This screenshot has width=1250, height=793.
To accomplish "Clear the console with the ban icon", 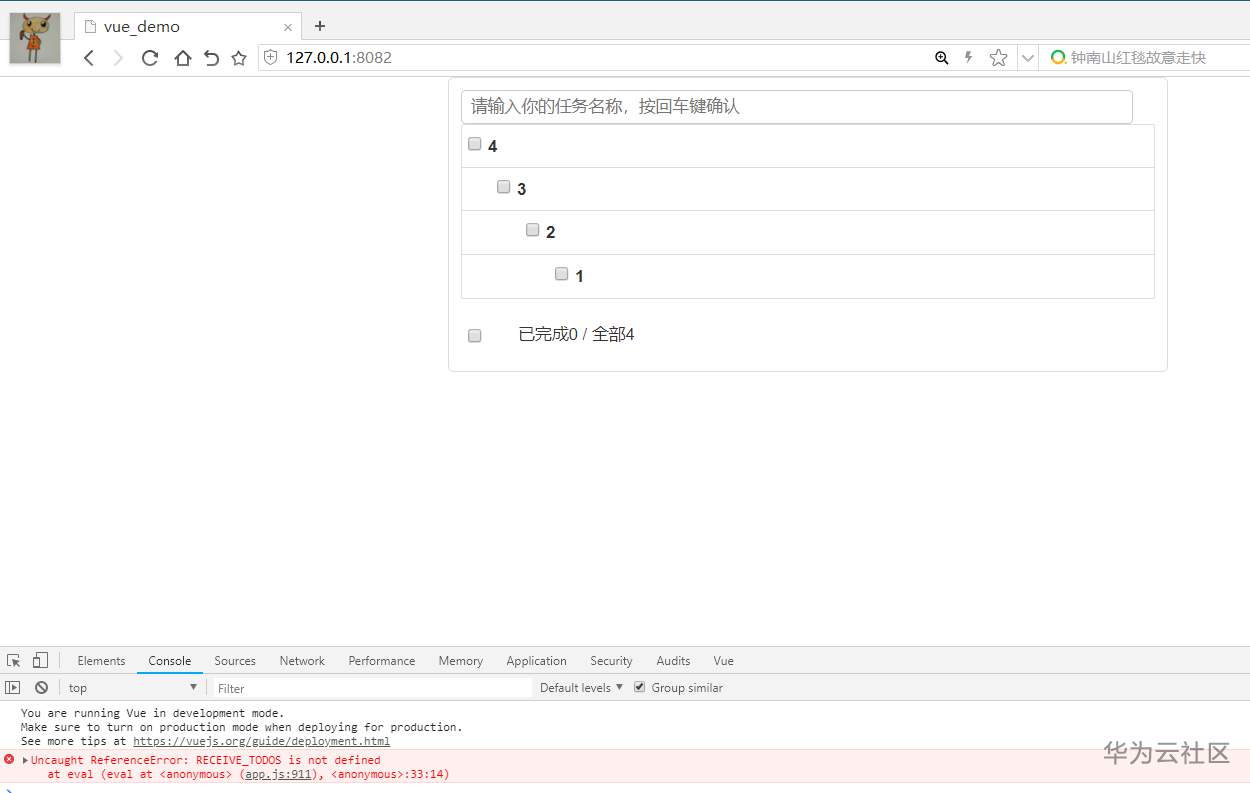I will 41,687.
